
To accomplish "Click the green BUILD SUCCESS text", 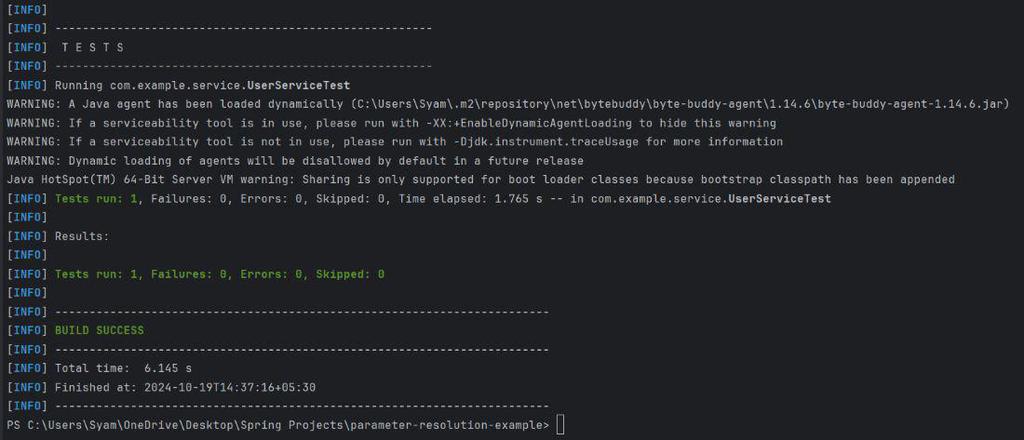I will [x=99, y=330].
